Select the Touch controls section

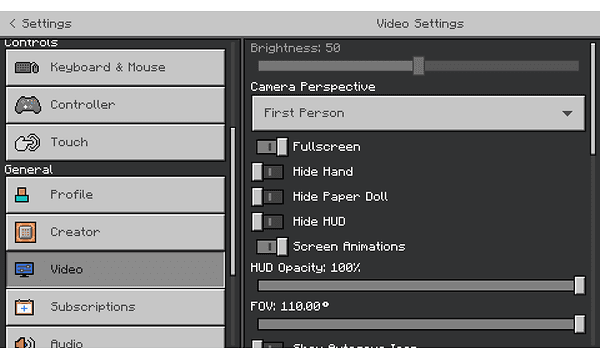[x=115, y=142]
